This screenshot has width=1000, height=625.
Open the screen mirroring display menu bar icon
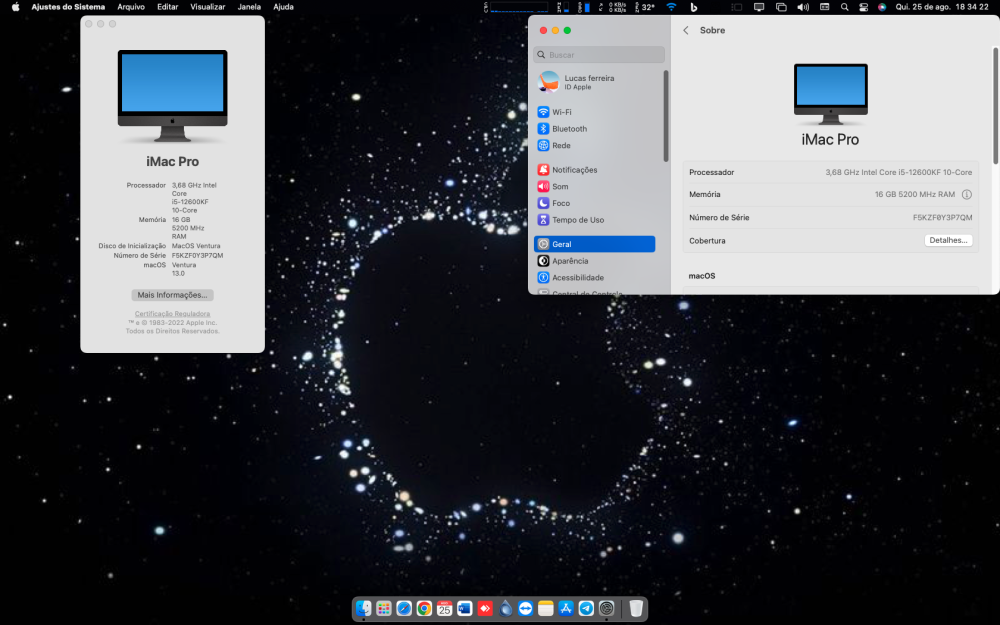tap(759, 7)
